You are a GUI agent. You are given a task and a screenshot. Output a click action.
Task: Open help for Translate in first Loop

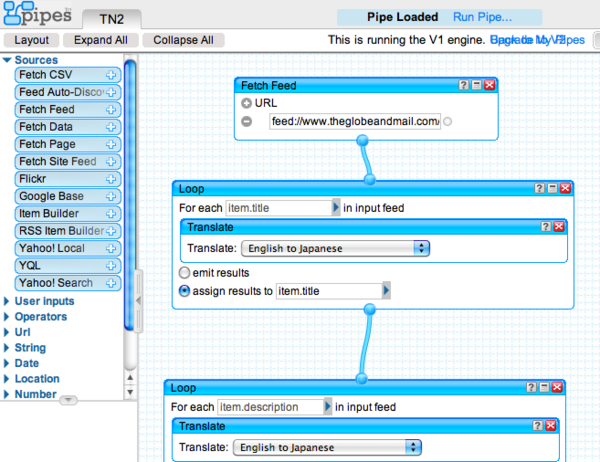pos(546,227)
